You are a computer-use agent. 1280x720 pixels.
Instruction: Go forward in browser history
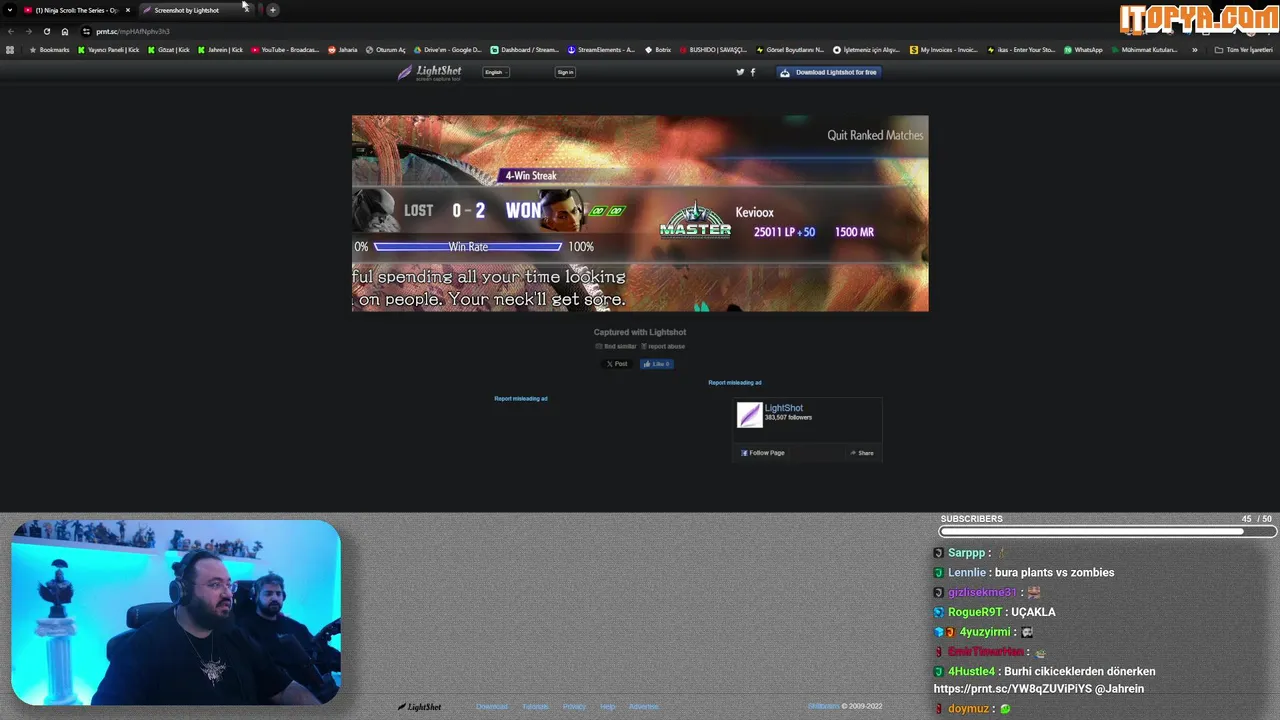tap(28, 31)
